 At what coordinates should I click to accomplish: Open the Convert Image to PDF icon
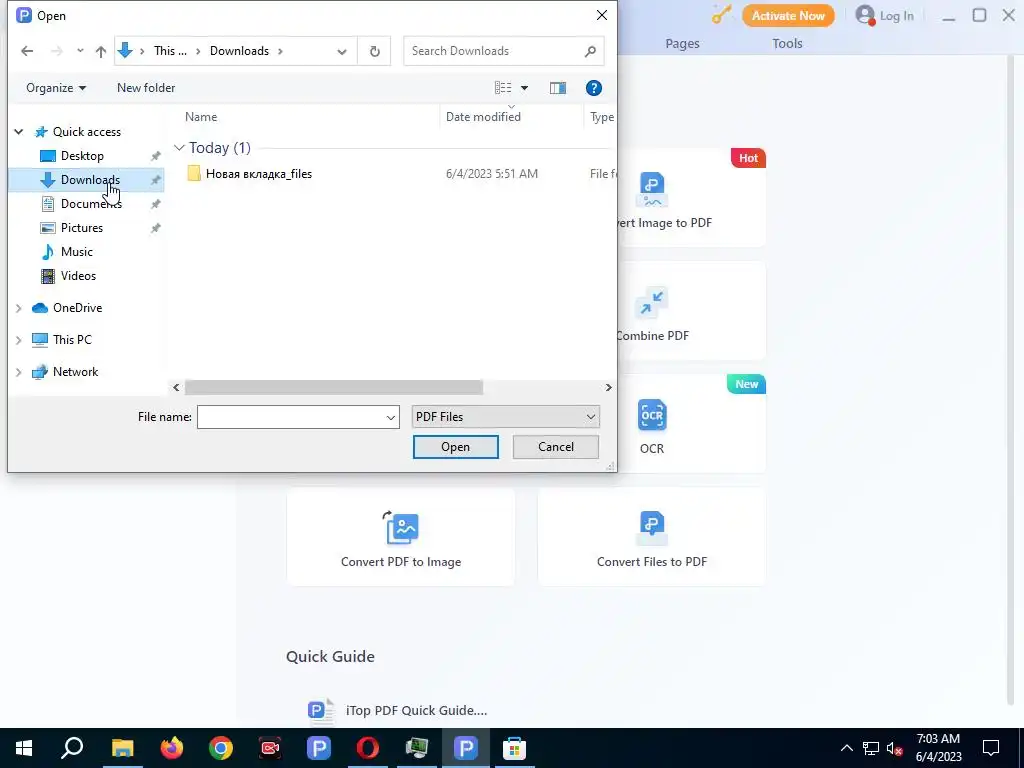click(x=652, y=190)
